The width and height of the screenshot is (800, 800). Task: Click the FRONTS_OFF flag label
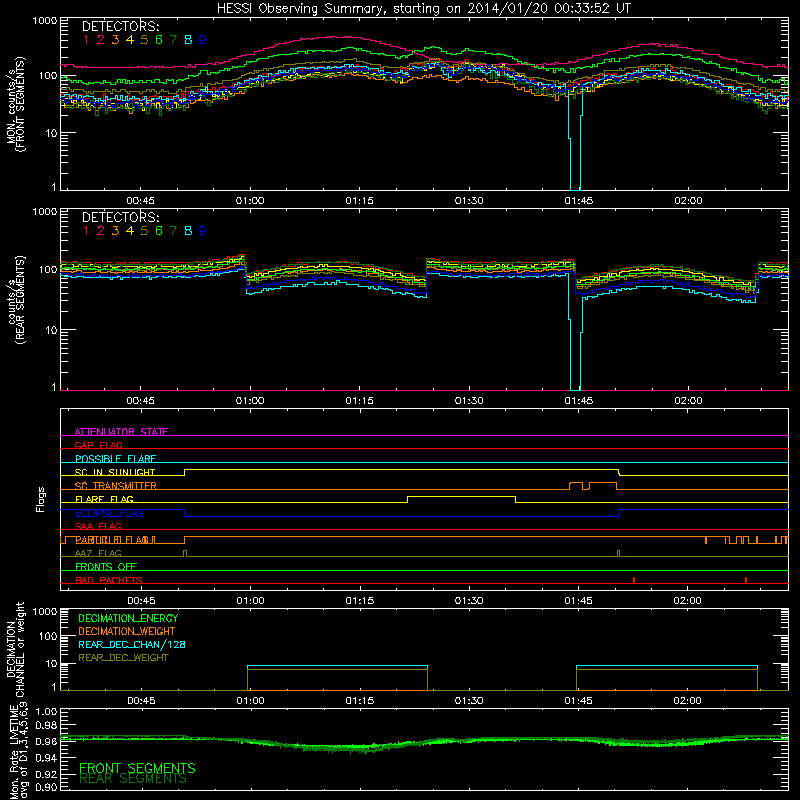[106, 567]
